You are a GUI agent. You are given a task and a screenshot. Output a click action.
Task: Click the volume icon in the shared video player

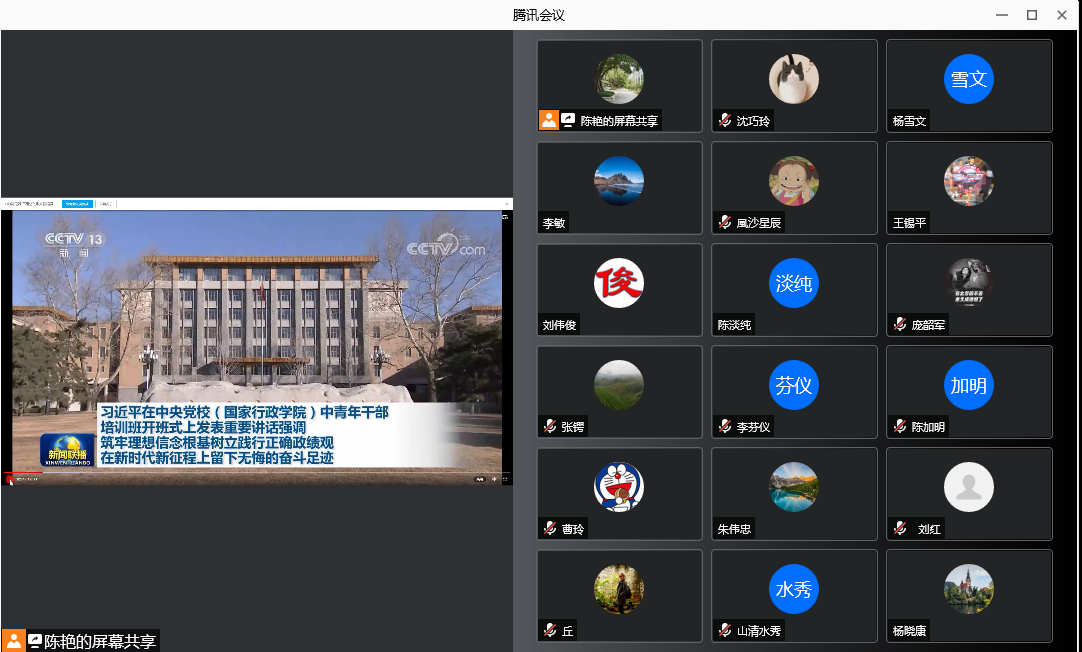494,479
